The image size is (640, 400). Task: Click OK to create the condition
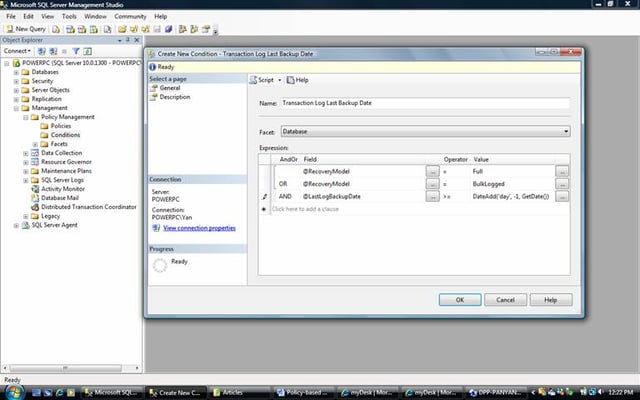pos(460,300)
